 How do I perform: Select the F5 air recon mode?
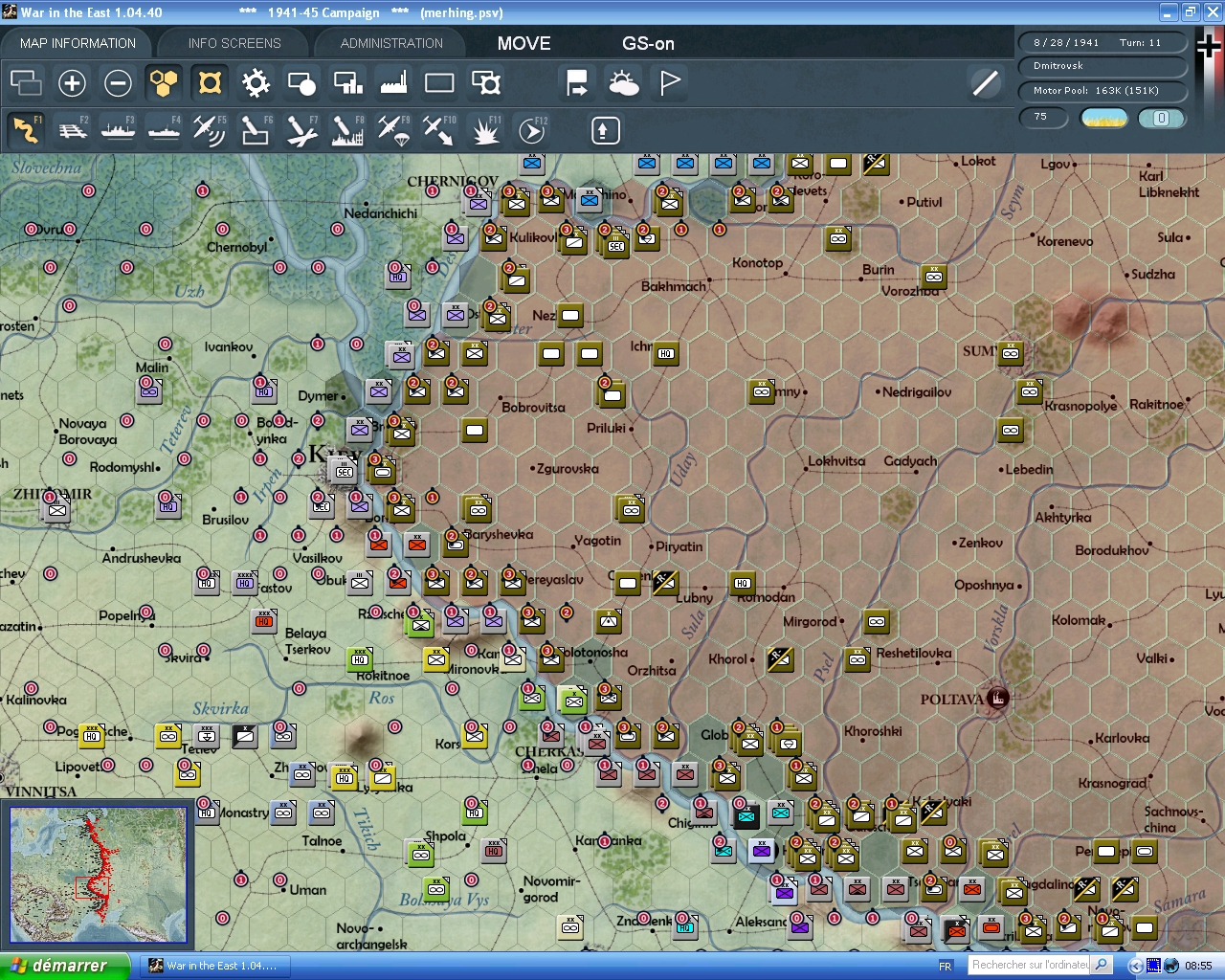pos(210,130)
